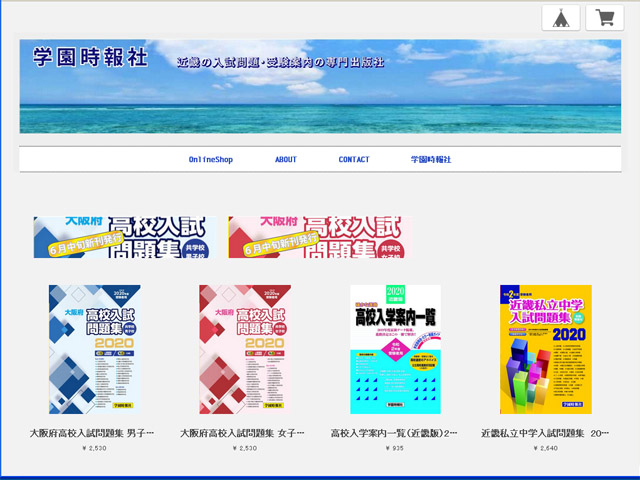Screen dimensions: 640x480
Task: Open the CONTACT page
Action: pos(354,160)
